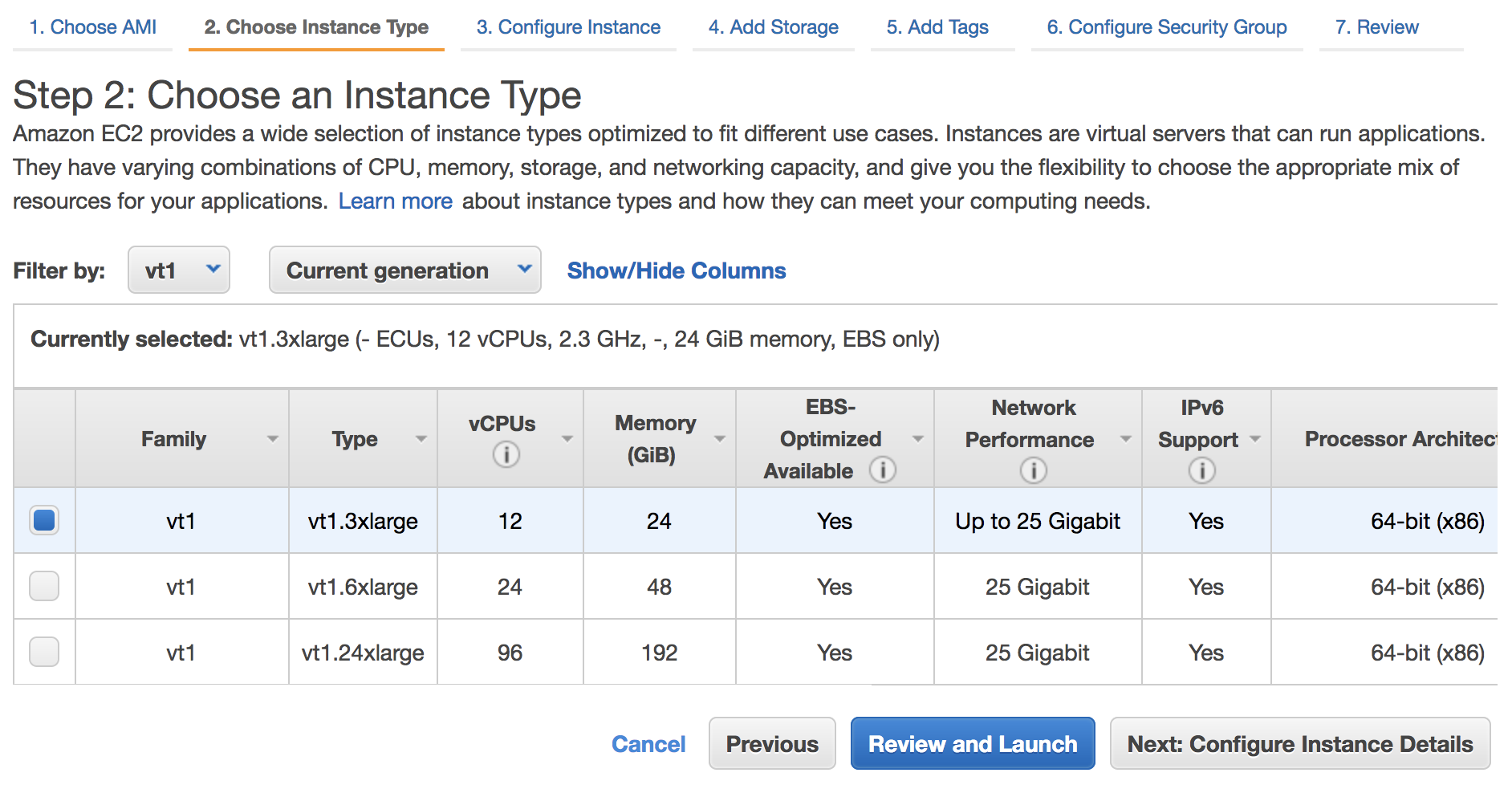Screen dimensions: 1512x789
Task: Sort by Family column arrow
Action: coord(272,439)
